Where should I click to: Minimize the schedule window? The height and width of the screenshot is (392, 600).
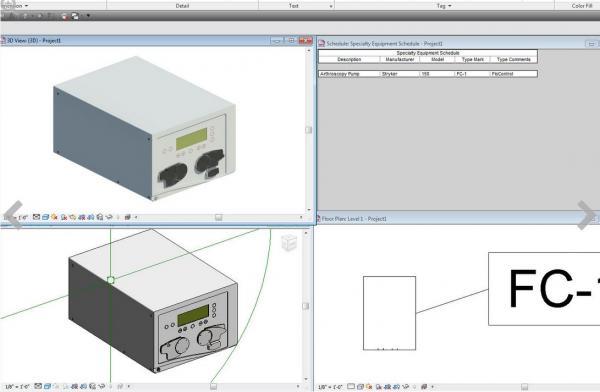pos(592,44)
